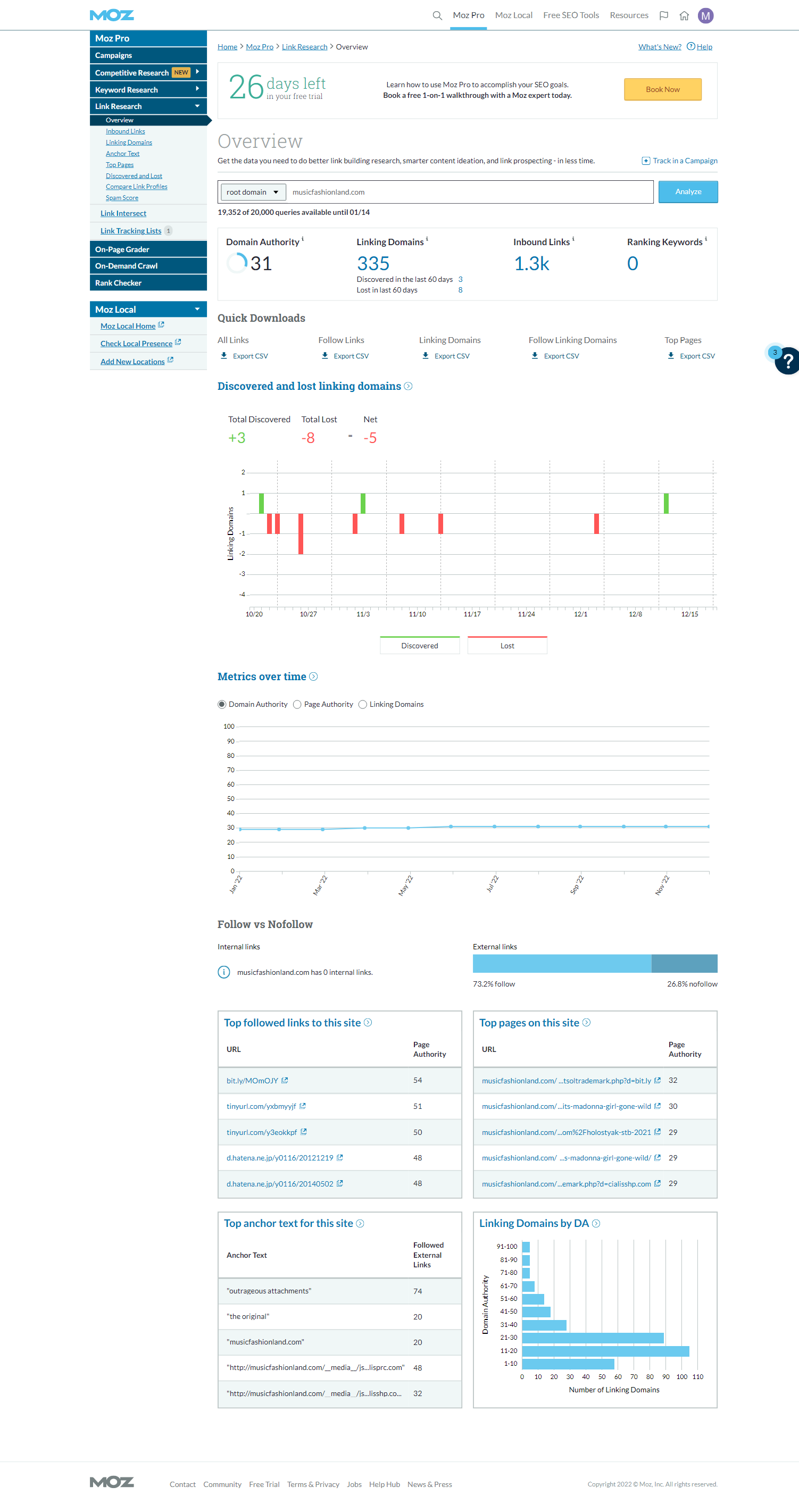The image size is (799, 1512).
Task: Open floating help question mark widget
Action: (787, 361)
